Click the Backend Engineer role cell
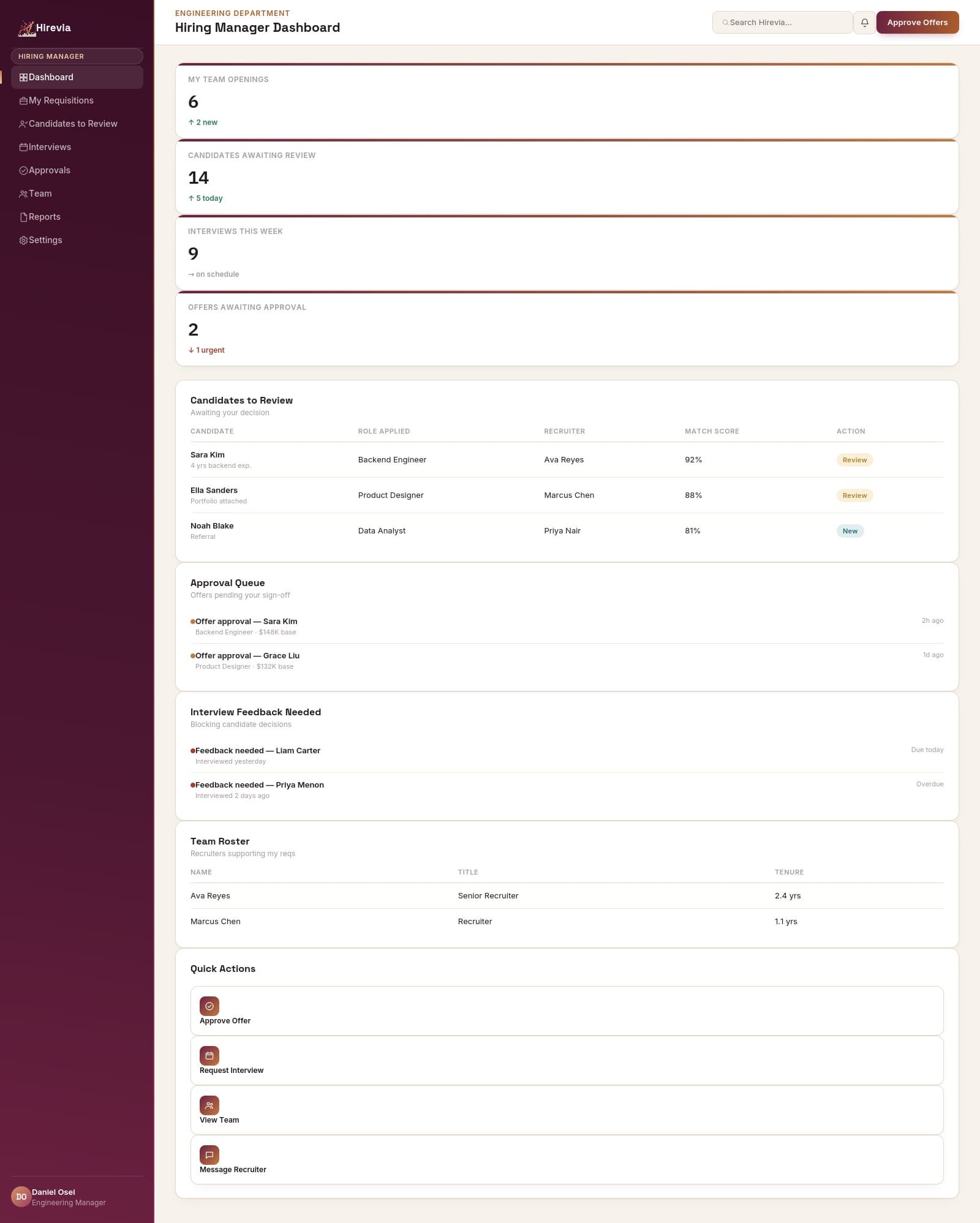The height and width of the screenshot is (1223, 980). click(x=392, y=460)
